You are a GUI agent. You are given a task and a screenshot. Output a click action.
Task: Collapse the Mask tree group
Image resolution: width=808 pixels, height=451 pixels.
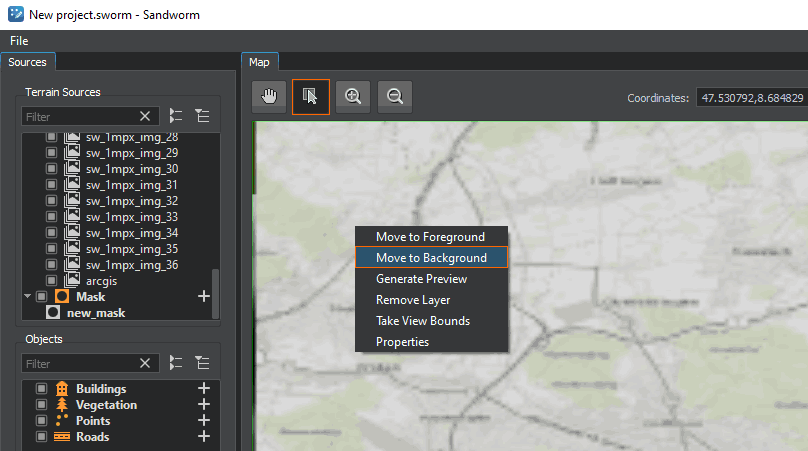click(27, 297)
